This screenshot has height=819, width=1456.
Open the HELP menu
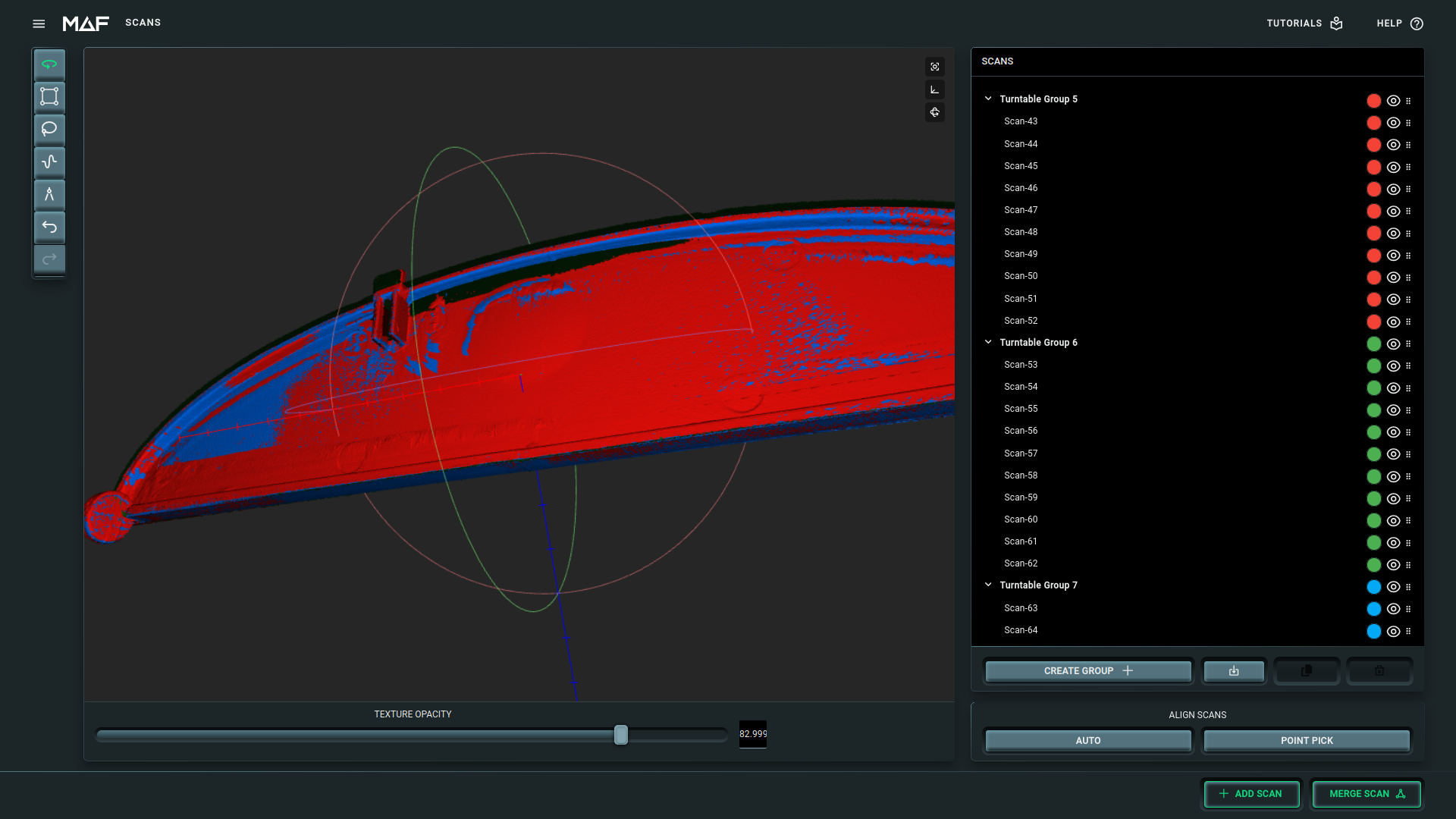pos(1398,23)
